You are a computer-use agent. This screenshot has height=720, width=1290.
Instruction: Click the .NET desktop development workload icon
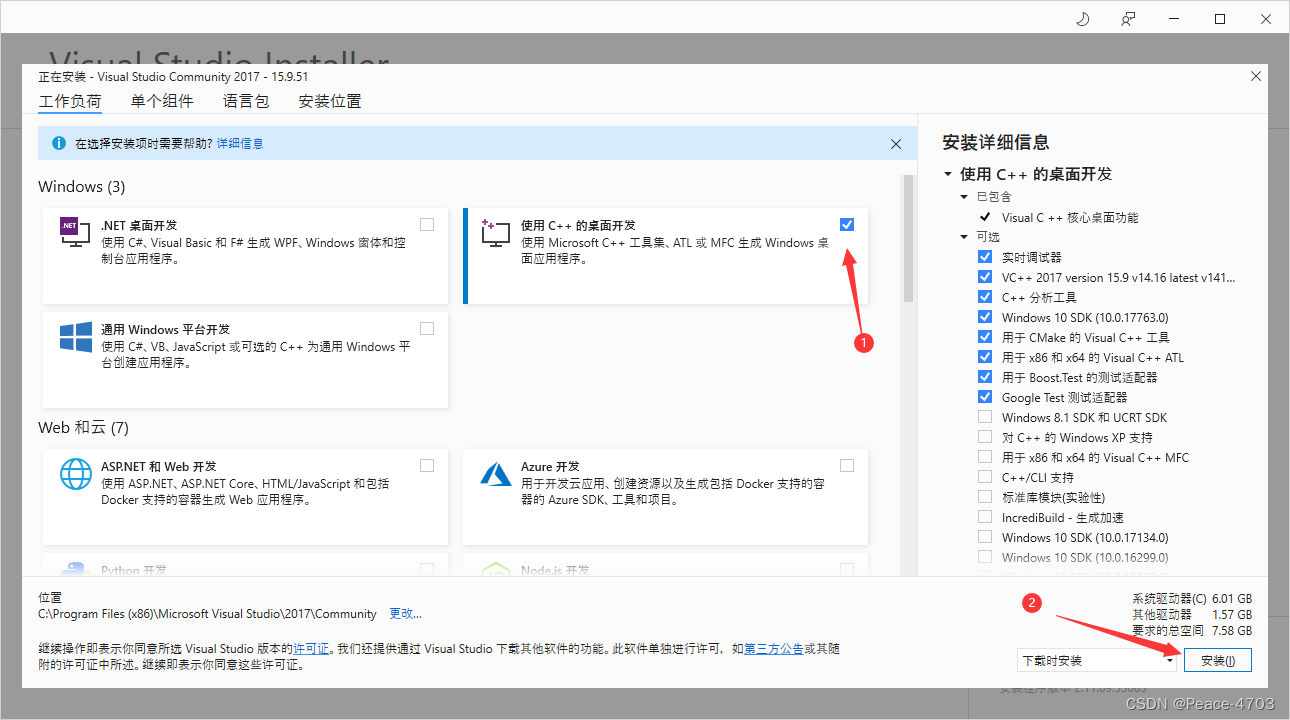click(75, 234)
